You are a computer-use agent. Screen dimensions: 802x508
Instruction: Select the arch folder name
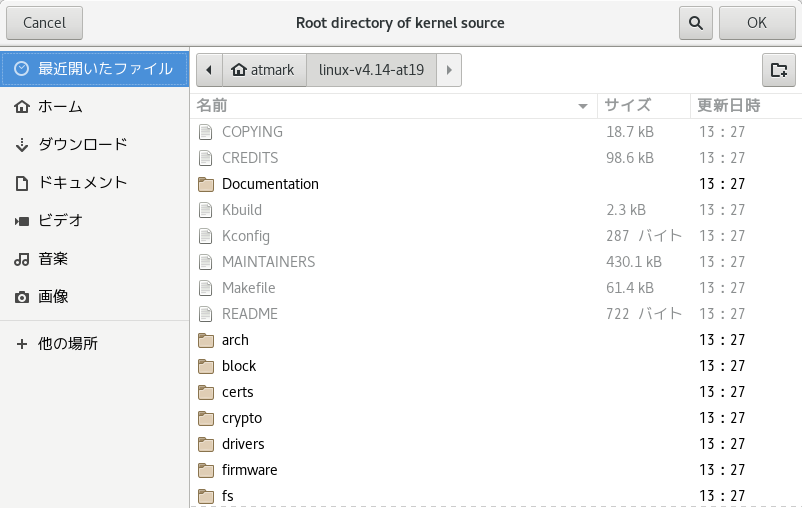tap(235, 340)
